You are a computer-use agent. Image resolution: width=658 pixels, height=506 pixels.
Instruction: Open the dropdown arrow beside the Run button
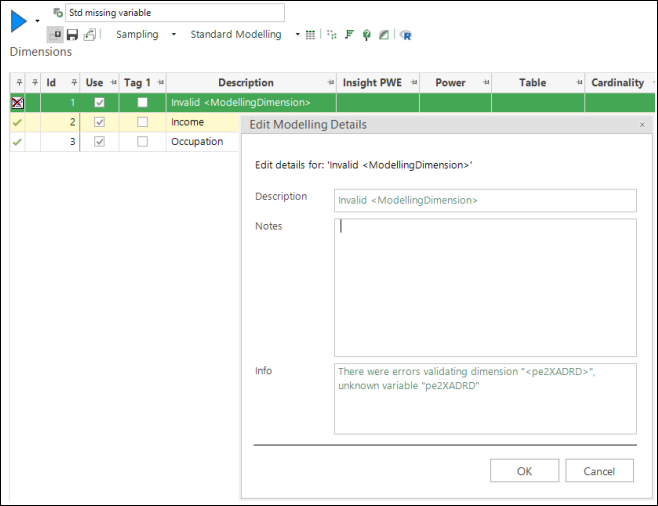(x=37, y=21)
